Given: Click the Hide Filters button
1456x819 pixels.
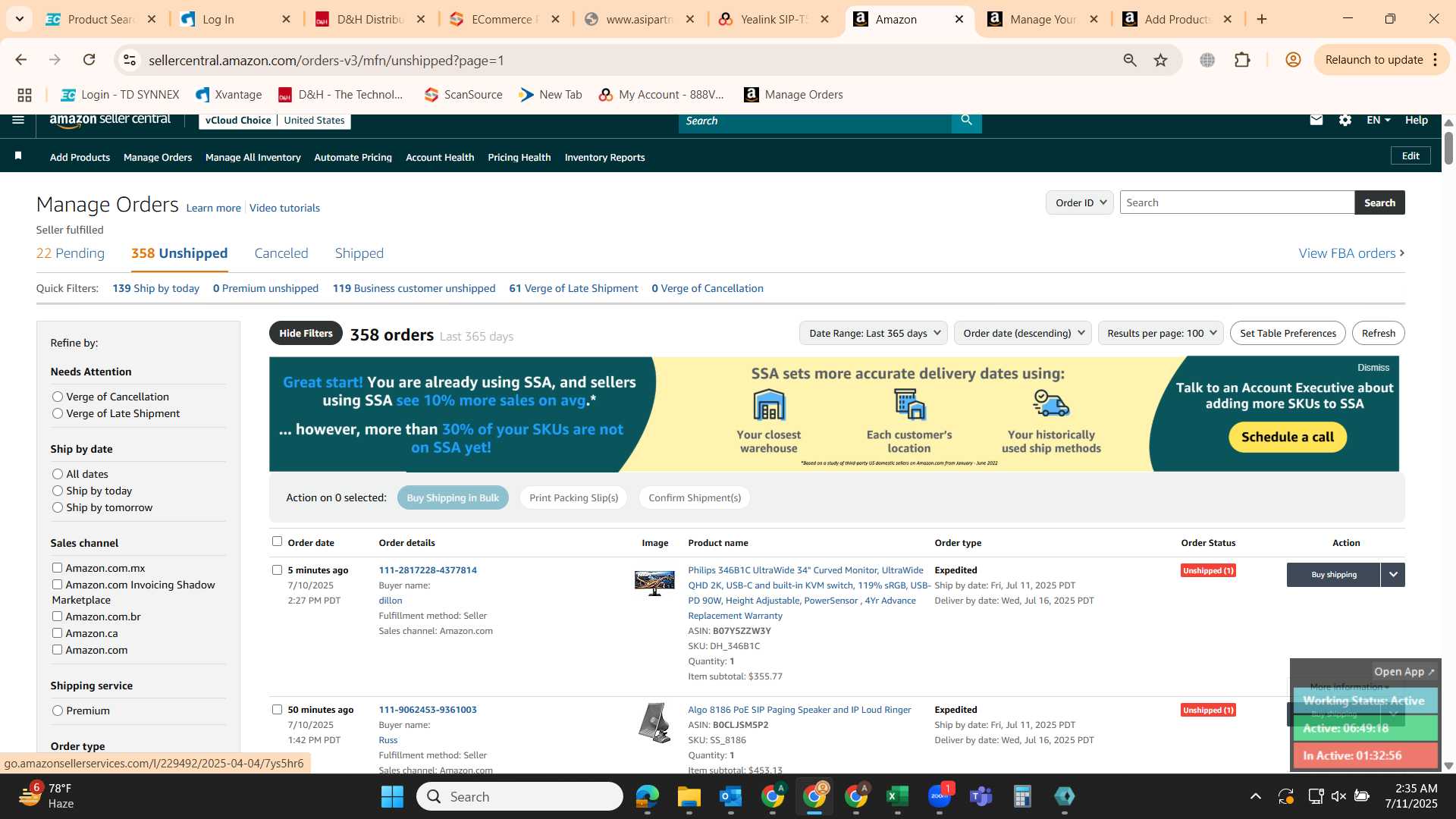Looking at the screenshot, I should [306, 333].
